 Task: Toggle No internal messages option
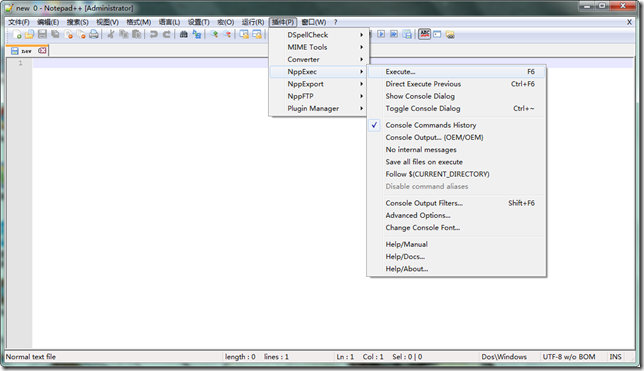pyautogui.click(x=457, y=150)
